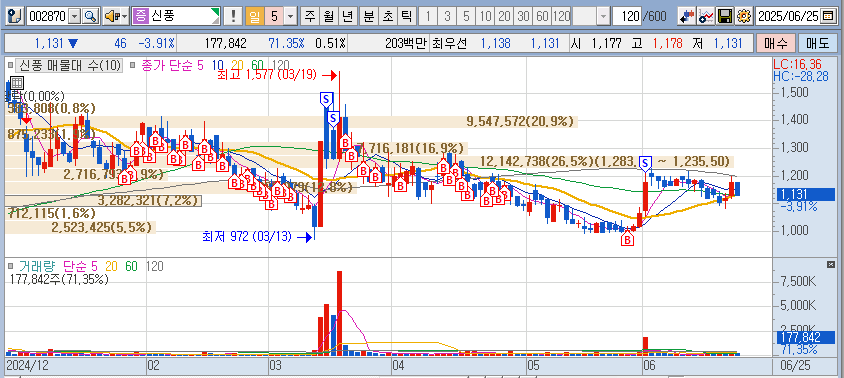Select the 10 interval button
The height and width of the screenshot is (378, 844).
(485, 16)
